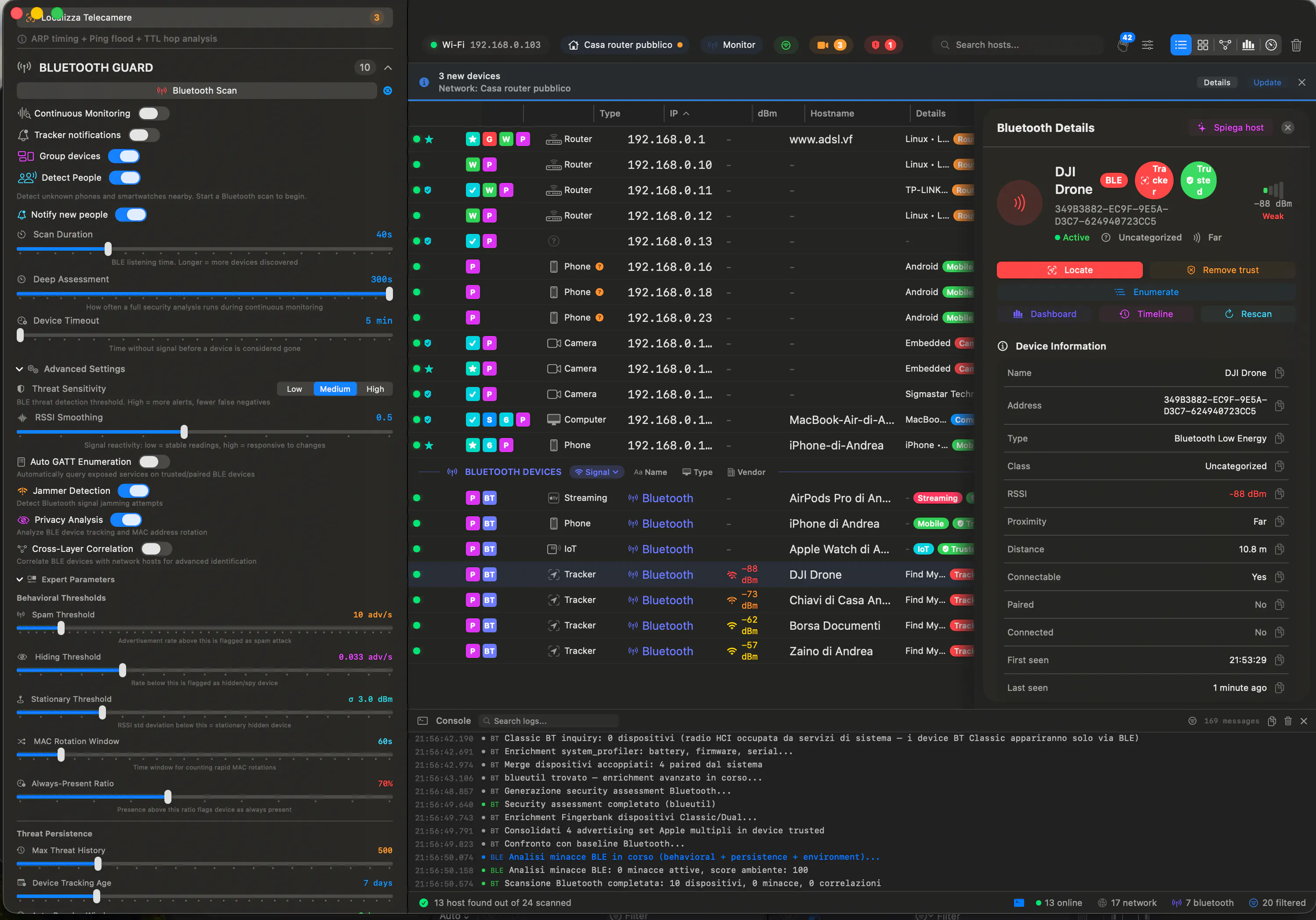Switch to list view icon
1316x920 pixels.
(x=1180, y=45)
